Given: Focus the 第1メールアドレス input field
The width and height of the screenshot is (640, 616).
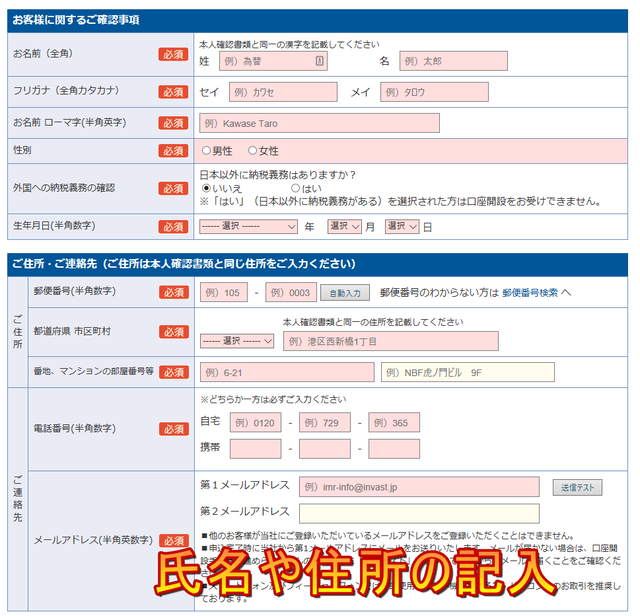Looking at the screenshot, I should click(x=419, y=487).
